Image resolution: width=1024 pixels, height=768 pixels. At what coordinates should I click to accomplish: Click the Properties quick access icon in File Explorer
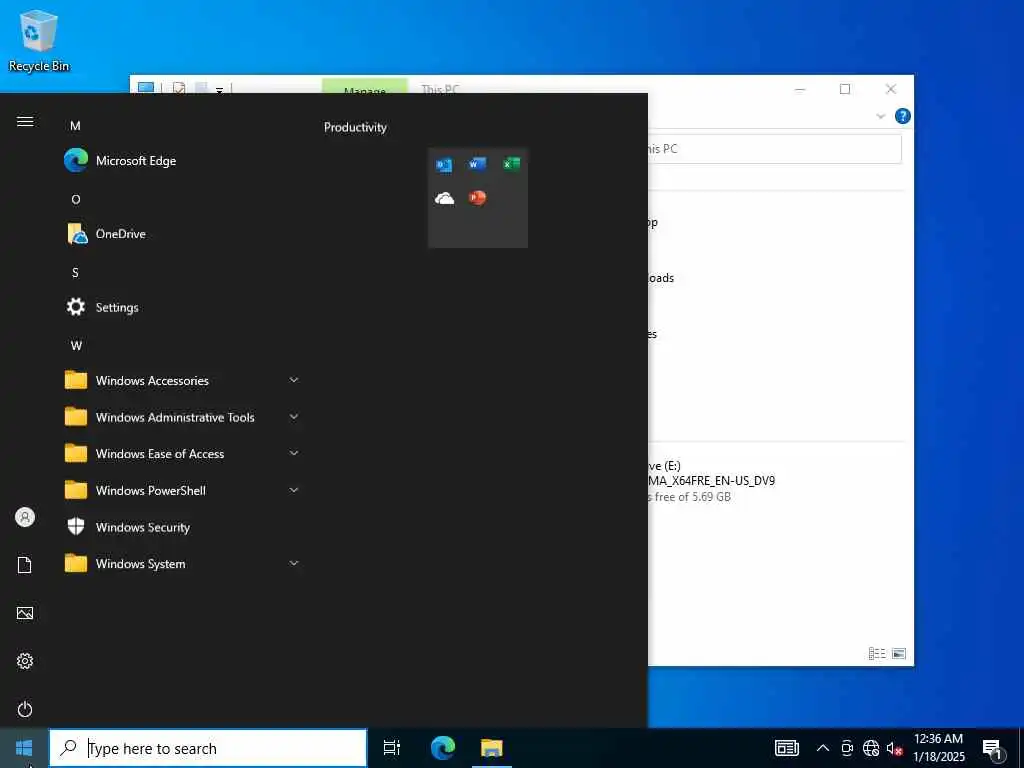point(178,88)
